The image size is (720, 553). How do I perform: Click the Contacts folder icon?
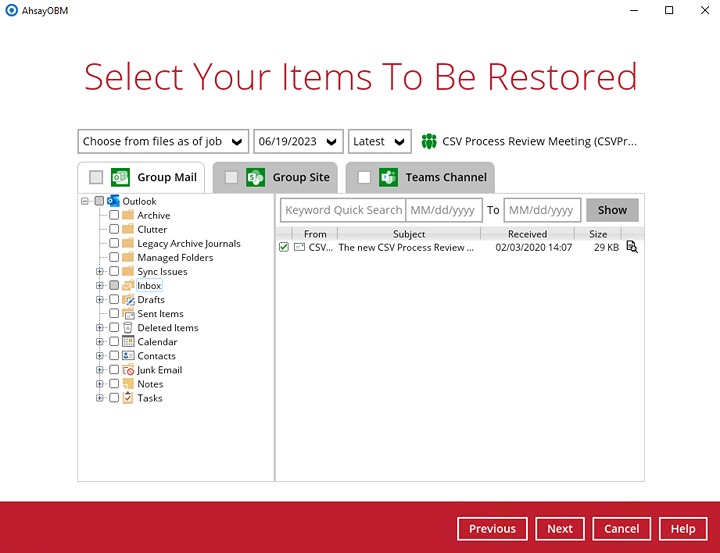click(128, 356)
